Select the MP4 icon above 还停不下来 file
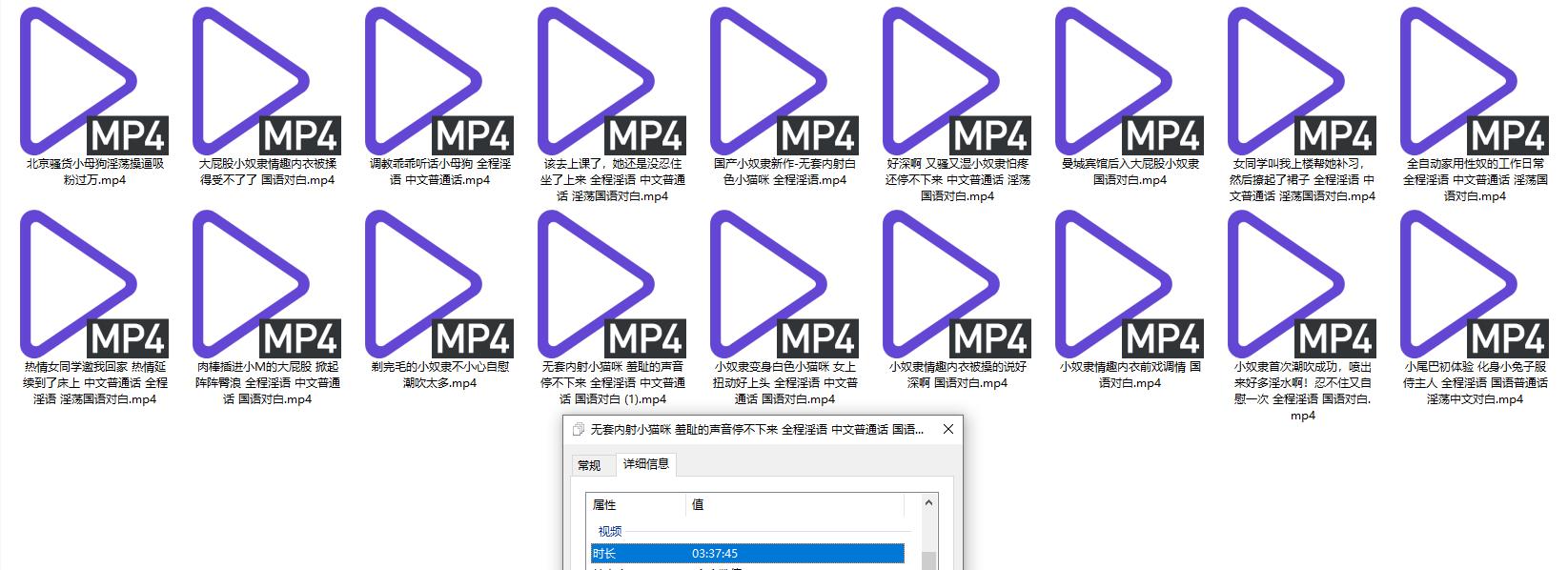 [957, 80]
